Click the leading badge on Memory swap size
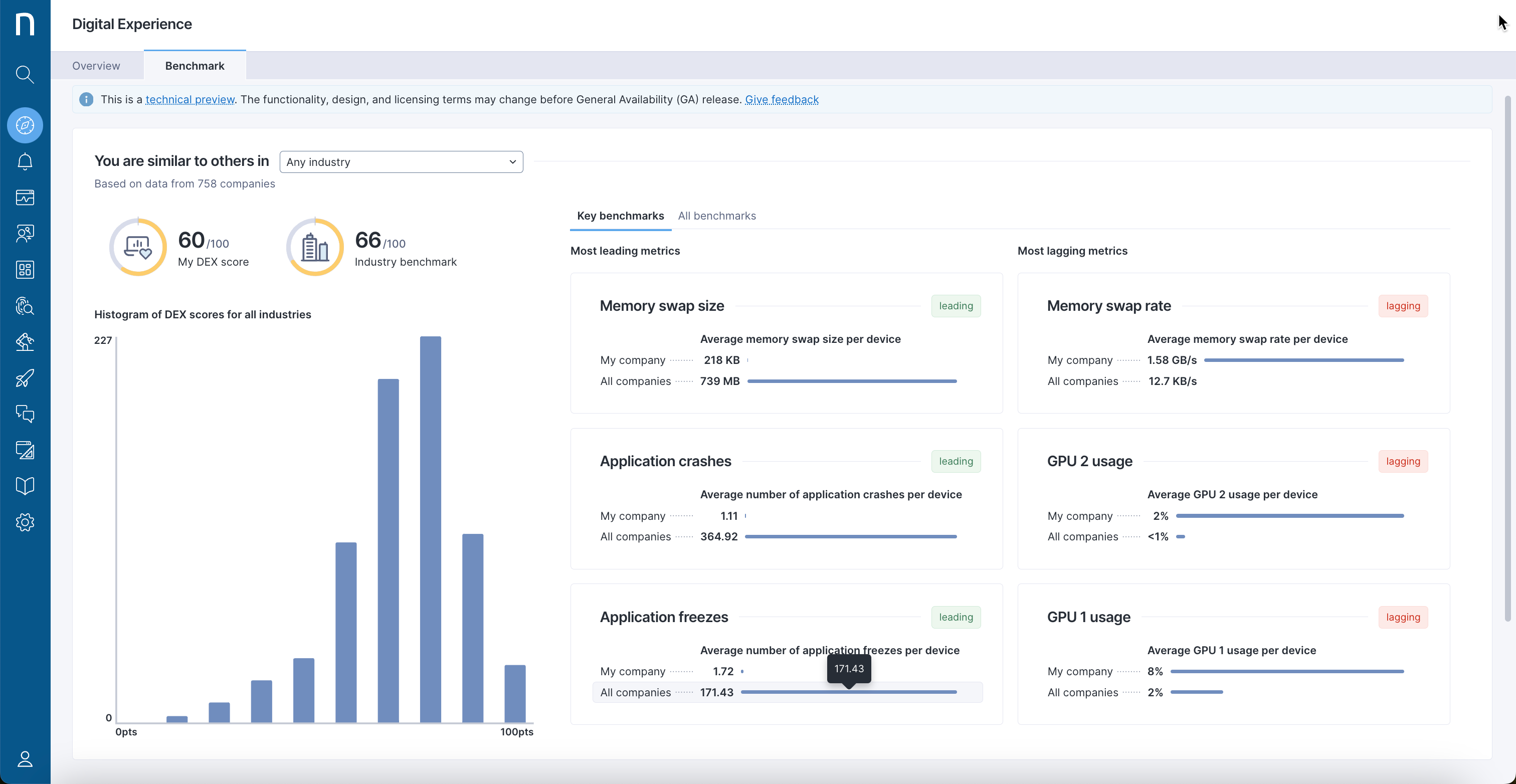The height and width of the screenshot is (784, 1516). [x=956, y=306]
